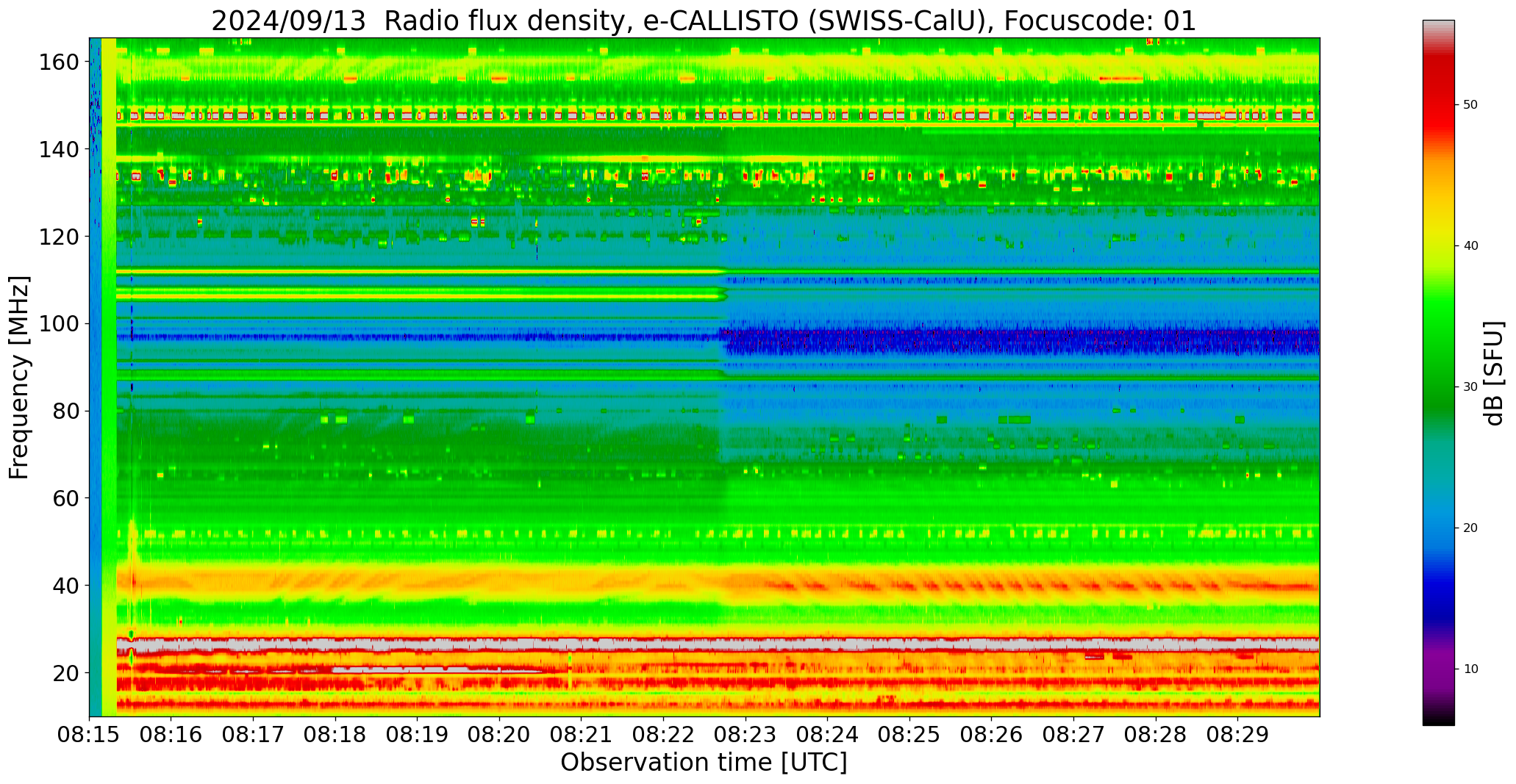Click the "Frequency [MHz]" axis label
Viewport: 1516px width, 784px height.
[x=19, y=378]
